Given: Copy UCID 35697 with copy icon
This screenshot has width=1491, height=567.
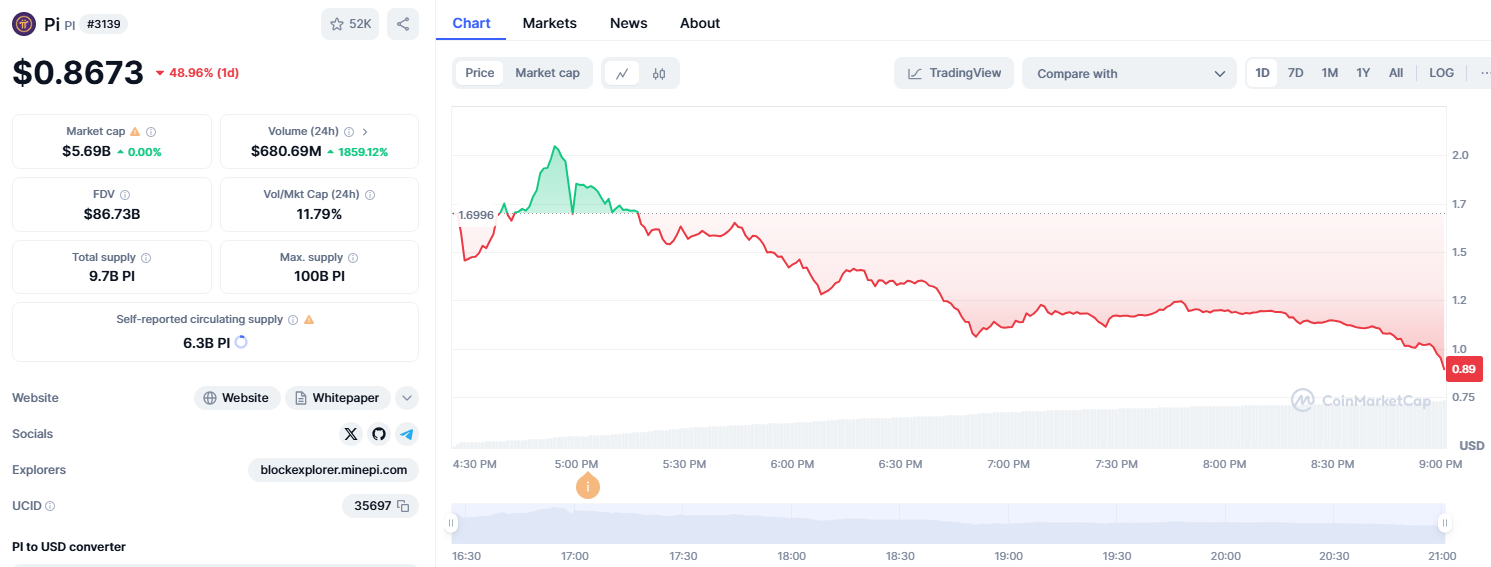Looking at the screenshot, I should click(x=404, y=506).
